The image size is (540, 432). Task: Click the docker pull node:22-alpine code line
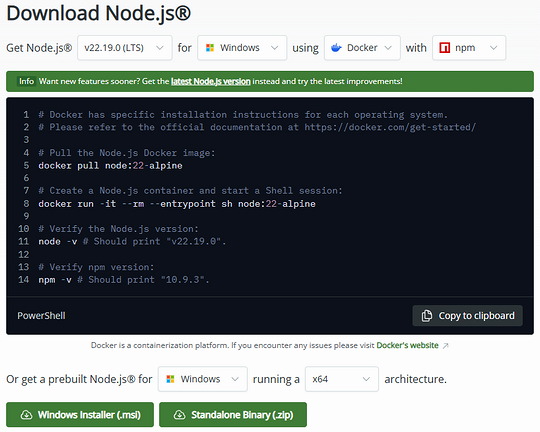(x=111, y=166)
